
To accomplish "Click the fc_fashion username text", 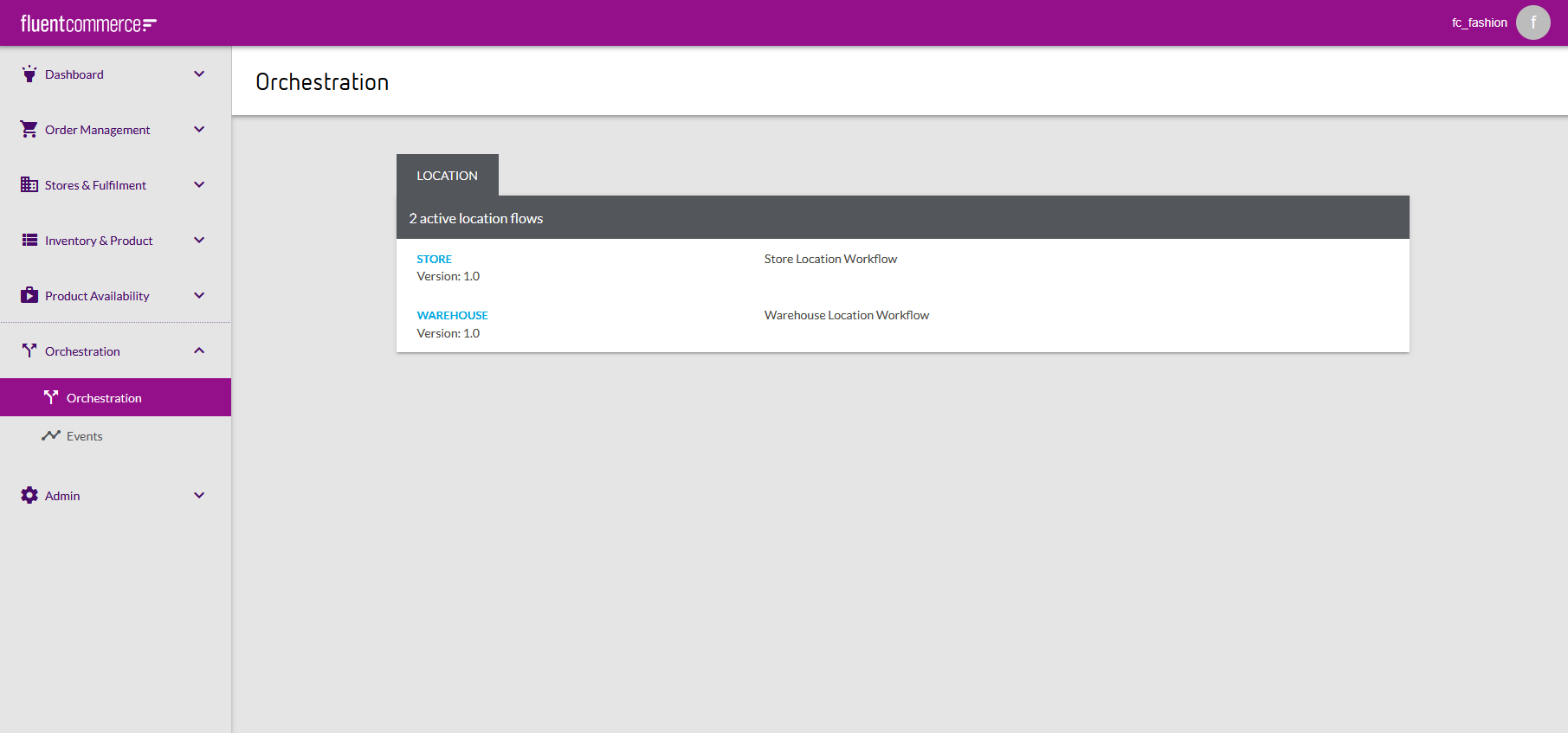I will pyautogui.click(x=1479, y=23).
